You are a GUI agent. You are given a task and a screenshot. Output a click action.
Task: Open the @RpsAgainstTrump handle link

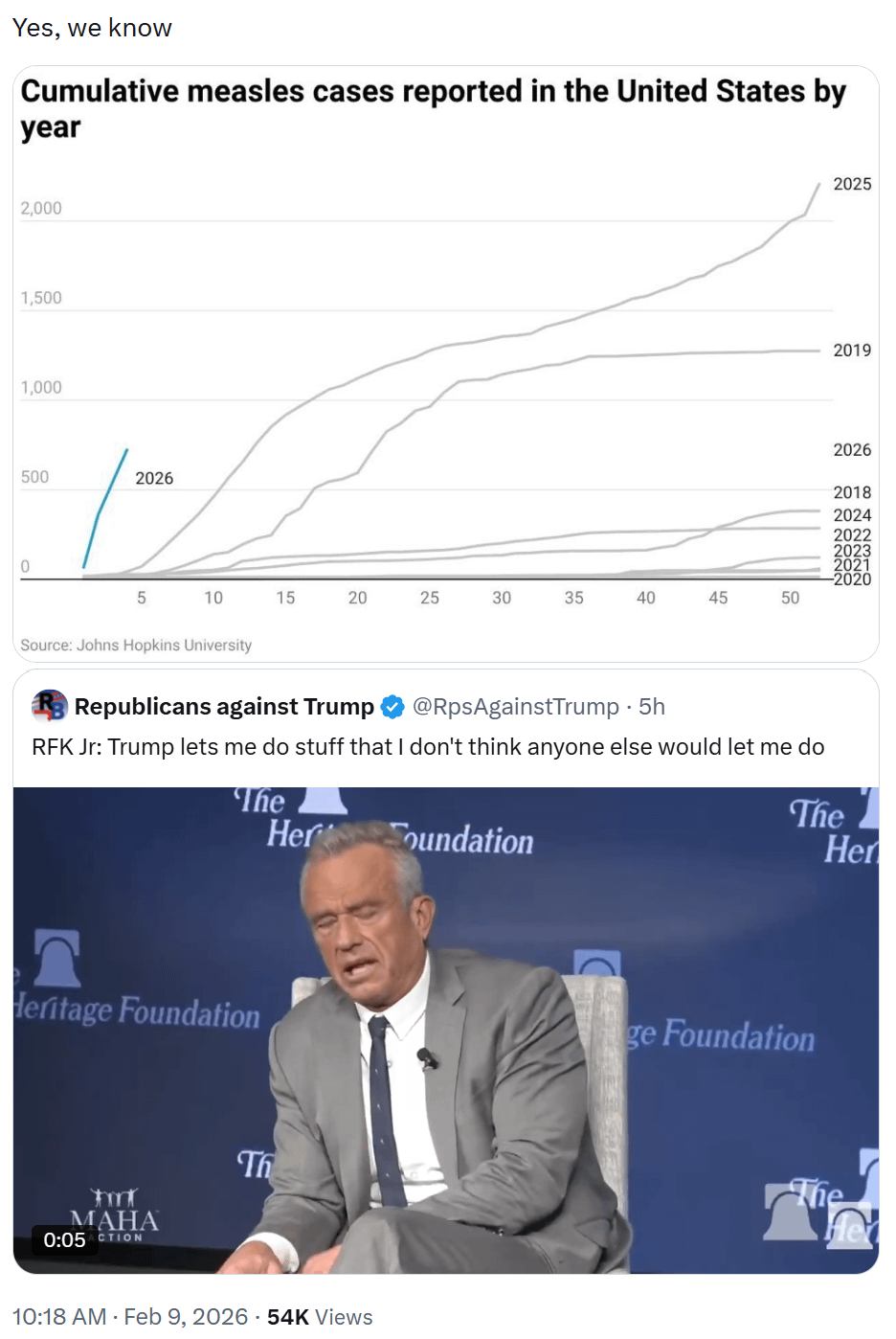[515, 707]
